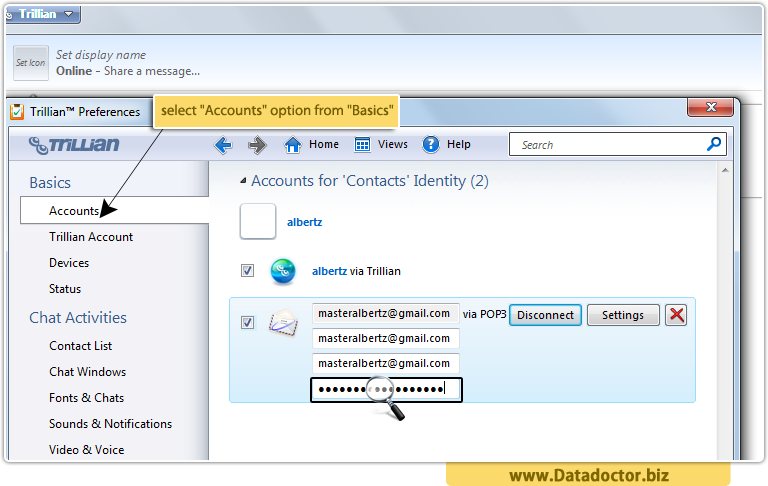Click the back arrow navigation icon

click(x=223, y=145)
